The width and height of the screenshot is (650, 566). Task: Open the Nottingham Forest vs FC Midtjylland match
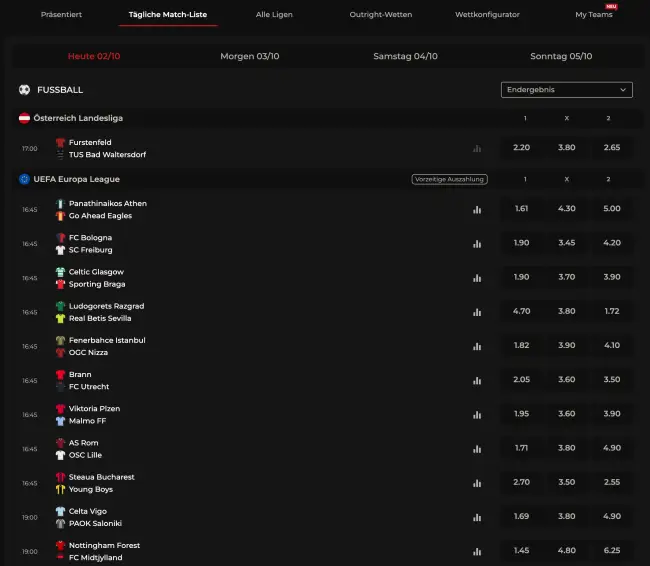click(x=104, y=551)
